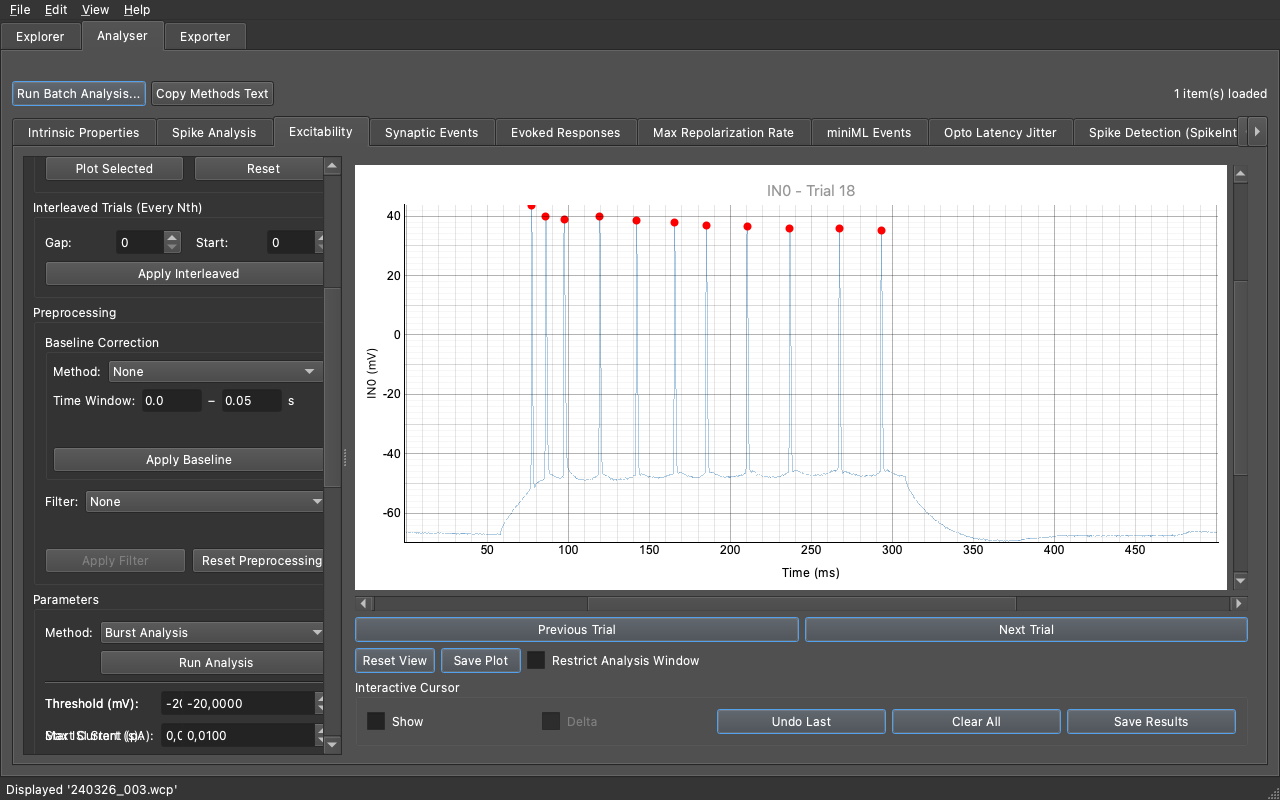Switch to the Exporter tab

(x=205, y=37)
